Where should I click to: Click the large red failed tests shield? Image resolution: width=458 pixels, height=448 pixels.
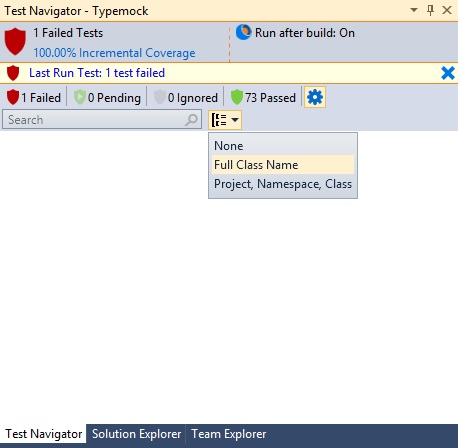[x=15, y=42]
